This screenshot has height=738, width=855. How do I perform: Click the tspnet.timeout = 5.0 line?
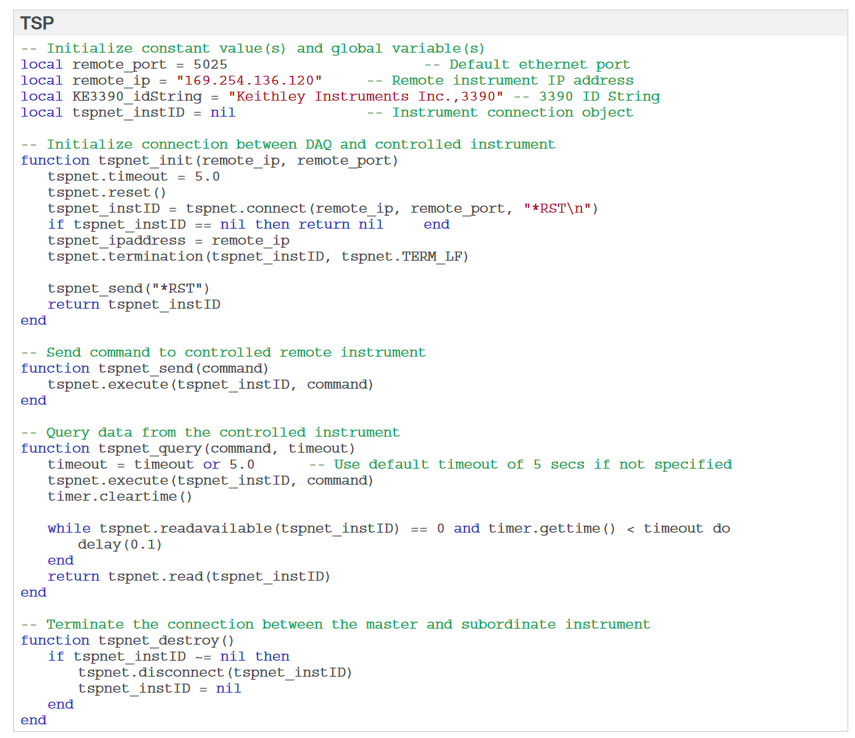coord(133,176)
